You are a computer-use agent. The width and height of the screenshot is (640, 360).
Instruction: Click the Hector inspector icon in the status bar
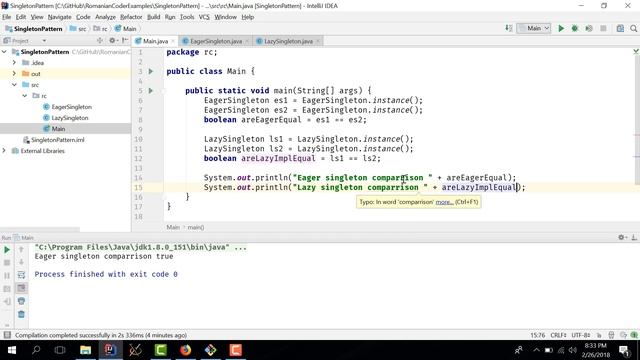click(611, 335)
